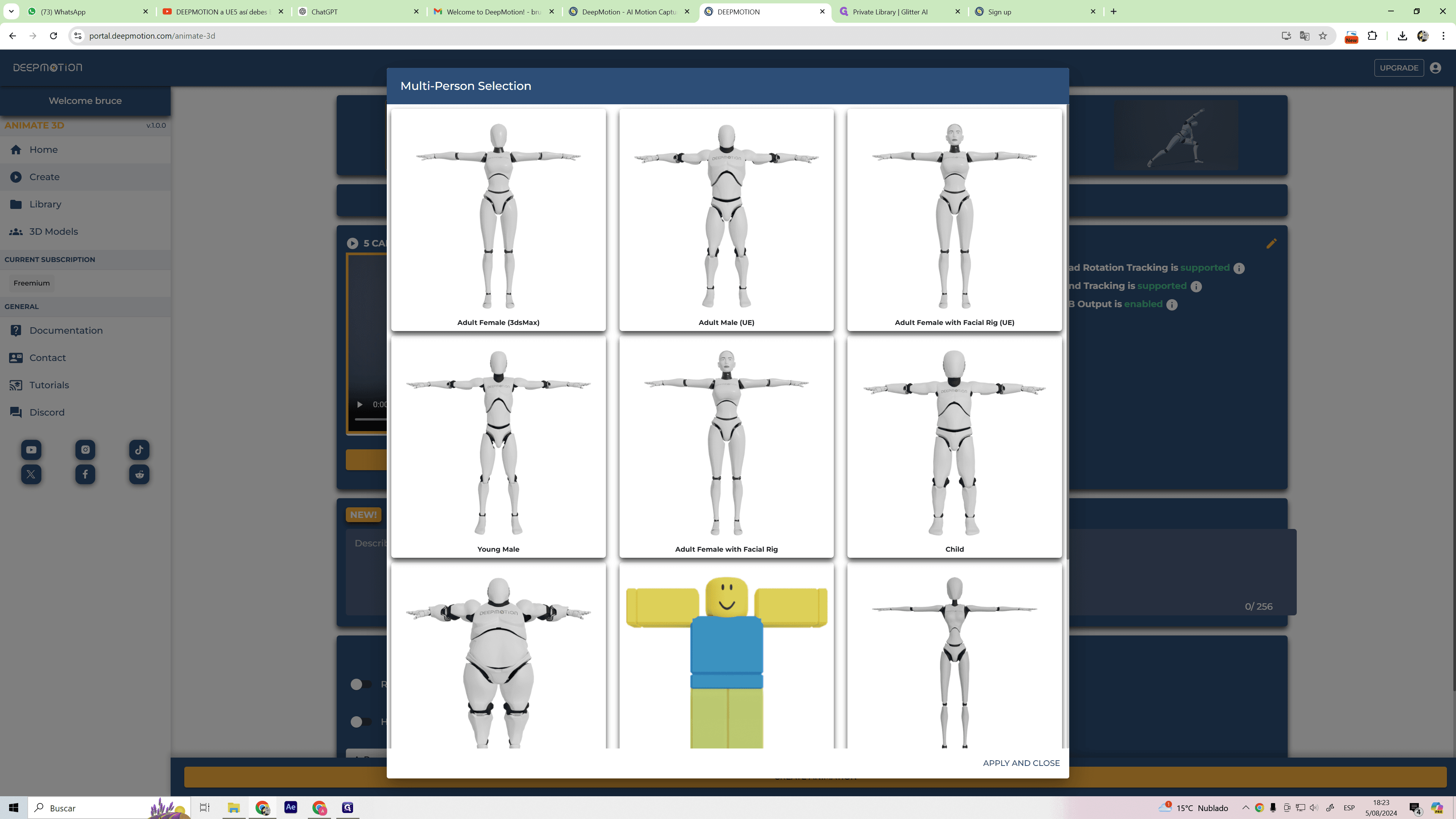Show info for Output is enabled
The width and height of the screenshot is (1456, 819).
[1172, 305]
